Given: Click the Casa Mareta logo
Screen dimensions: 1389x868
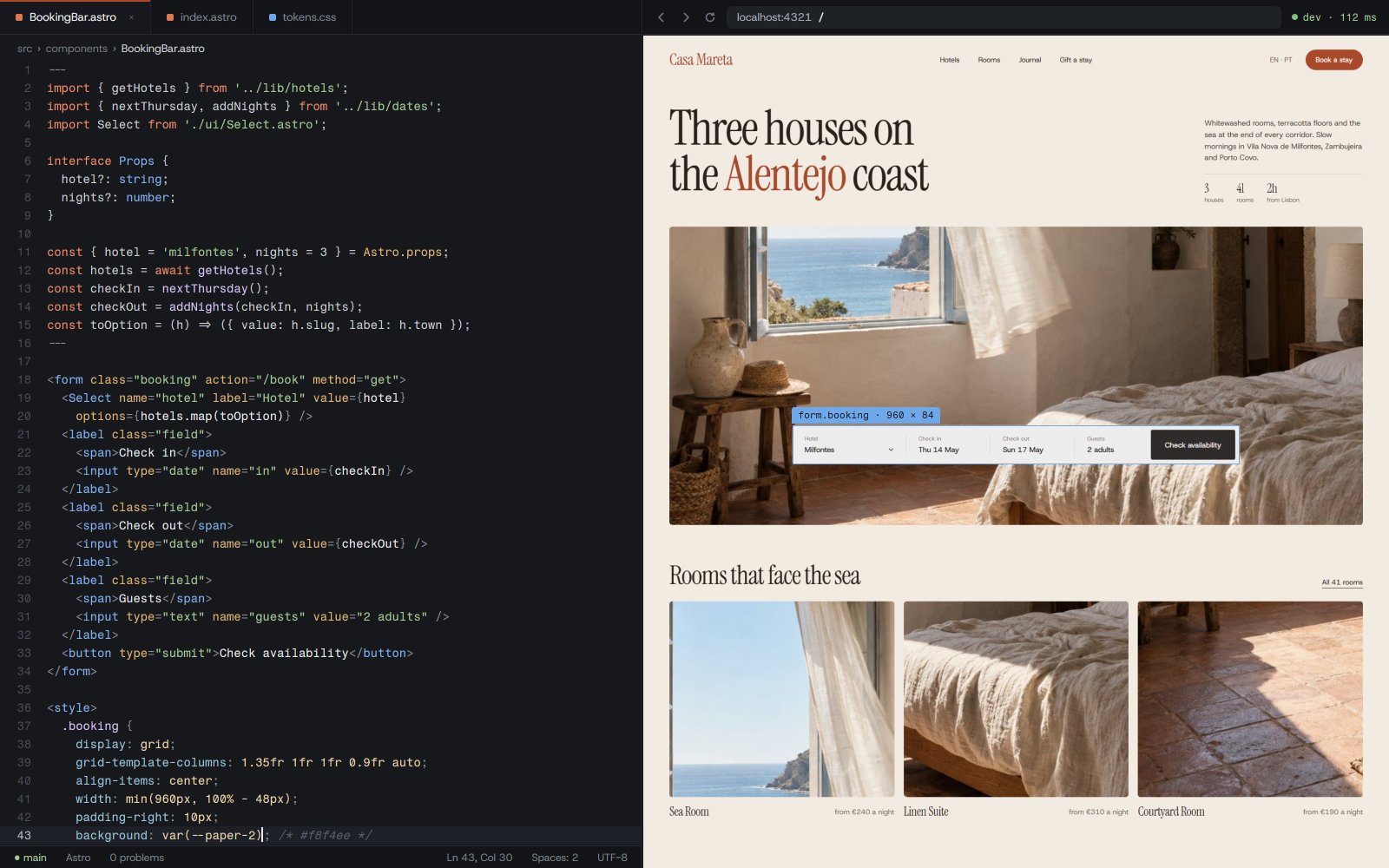Looking at the screenshot, I should [x=701, y=60].
